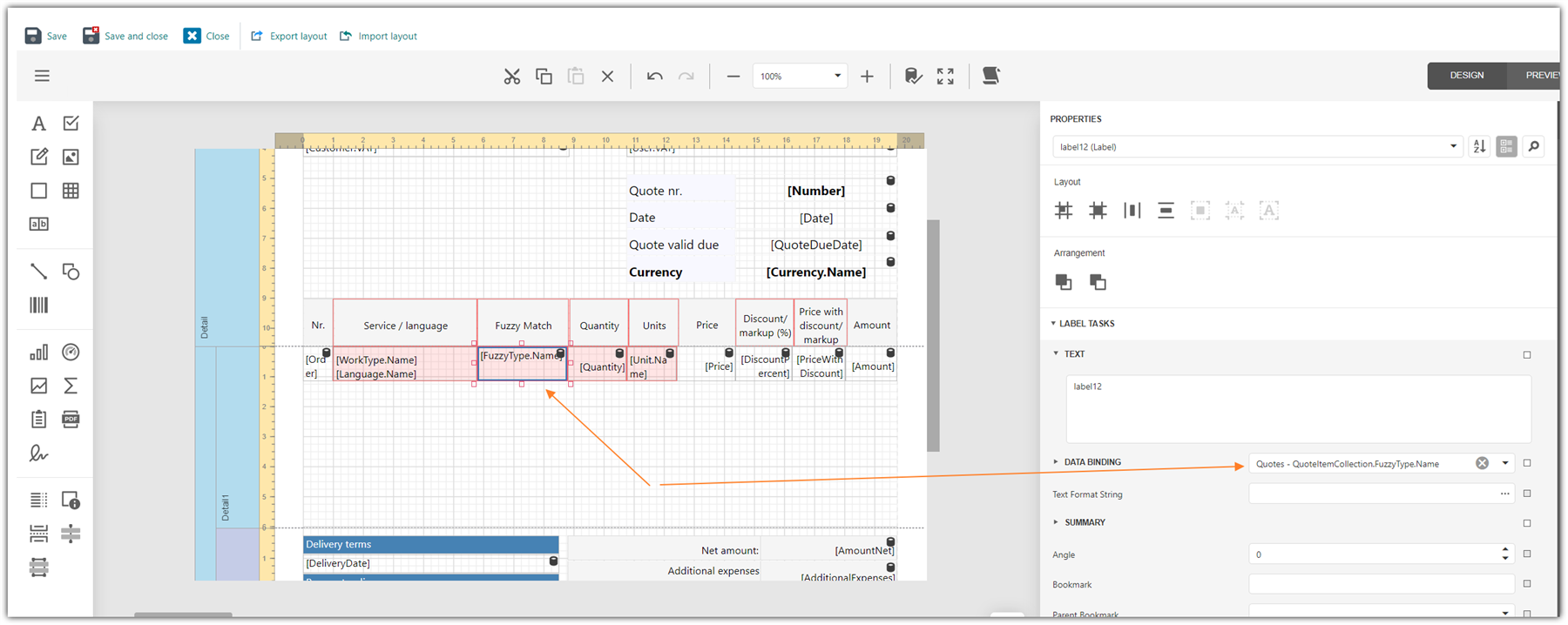The image size is (1568, 625).
Task: Open the Data Binding field dropdown
Action: (x=1505, y=463)
